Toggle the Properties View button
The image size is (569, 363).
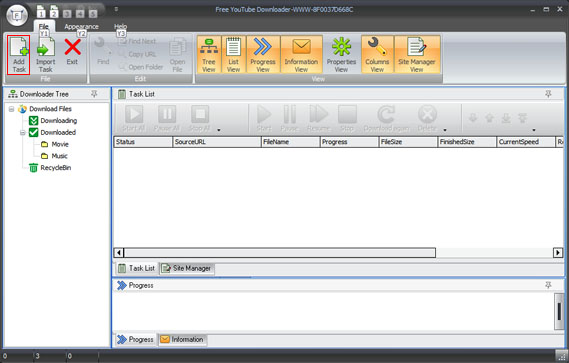tap(341, 54)
